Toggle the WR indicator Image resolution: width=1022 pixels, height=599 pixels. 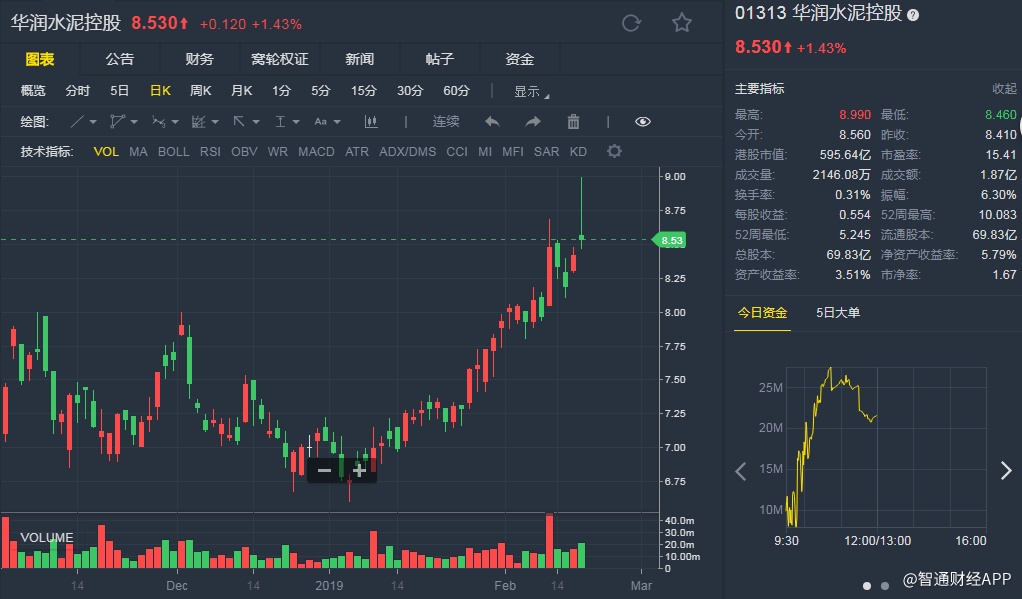[278, 152]
